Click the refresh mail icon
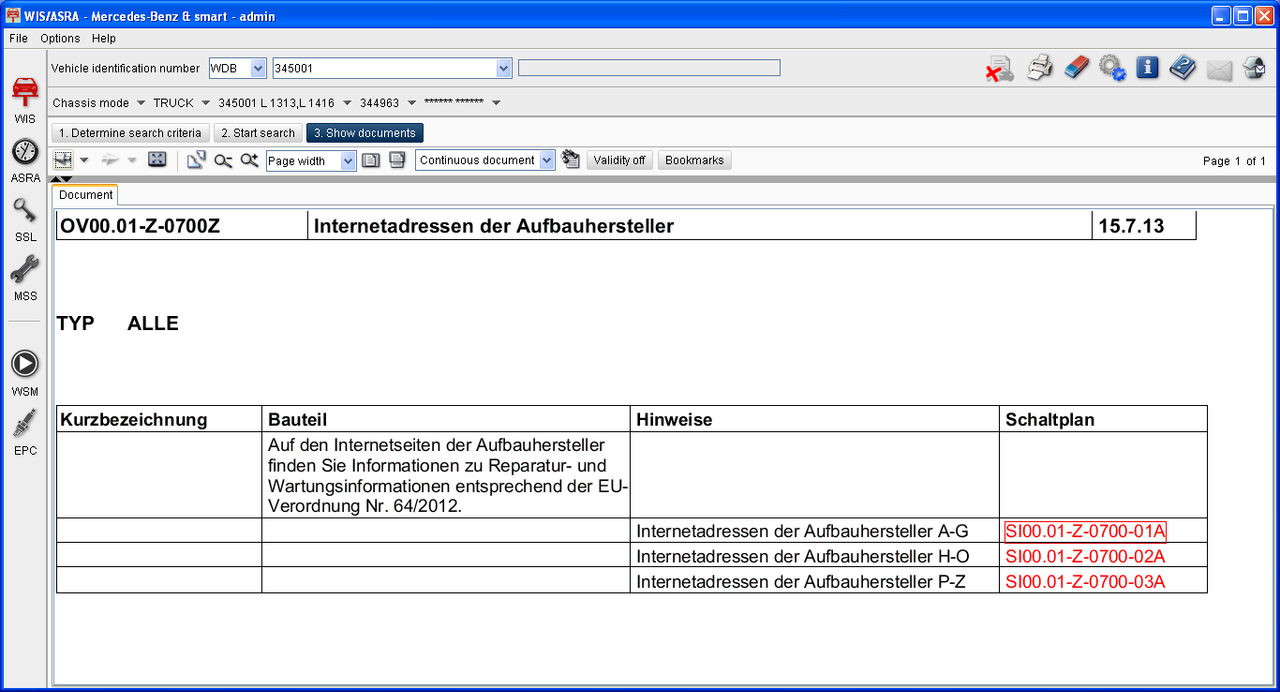Image resolution: width=1280 pixels, height=692 pixels. [1254, 69]
